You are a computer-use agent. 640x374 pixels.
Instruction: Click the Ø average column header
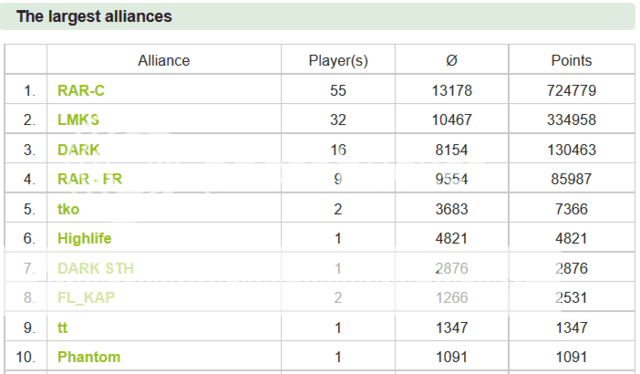(x=451, y=60)
